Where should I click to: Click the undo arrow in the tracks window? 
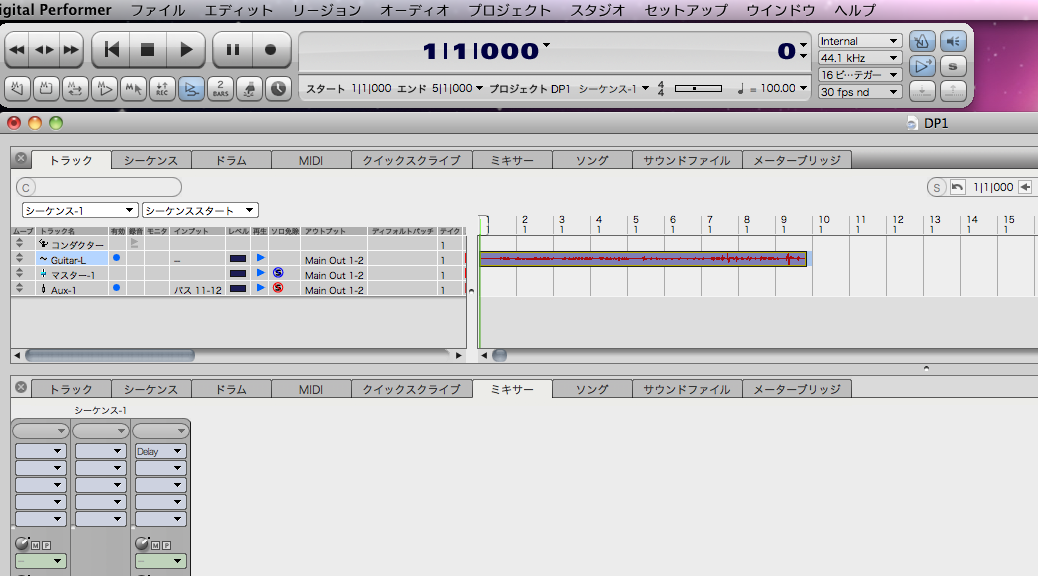pos(957,187)
